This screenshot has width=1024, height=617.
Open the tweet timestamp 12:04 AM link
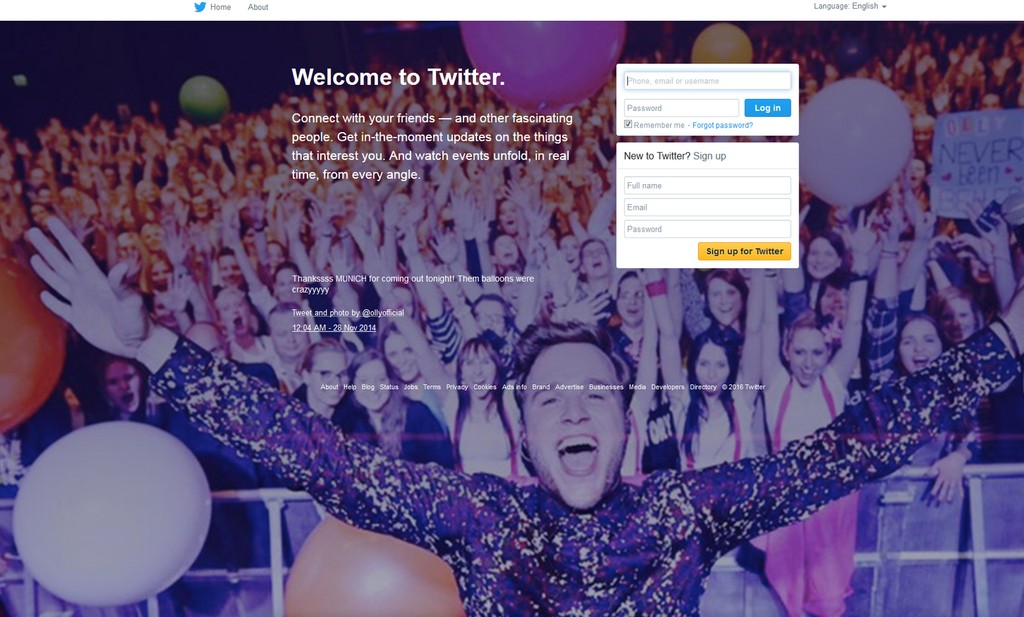pyautogui.click(x=334, y=328)
